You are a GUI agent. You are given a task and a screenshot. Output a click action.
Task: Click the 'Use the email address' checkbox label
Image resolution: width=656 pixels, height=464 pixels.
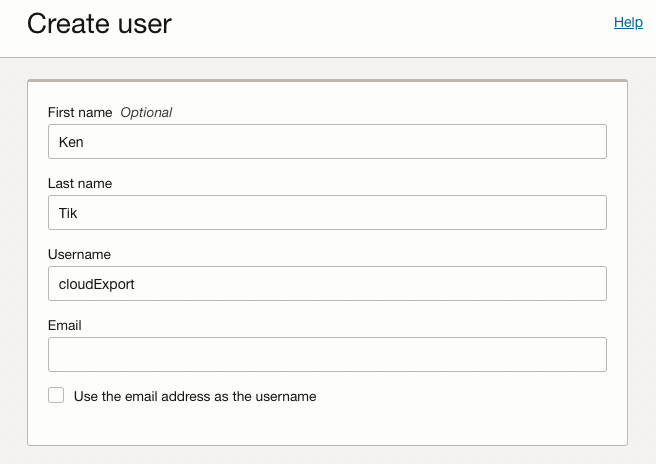coord(195,397)
